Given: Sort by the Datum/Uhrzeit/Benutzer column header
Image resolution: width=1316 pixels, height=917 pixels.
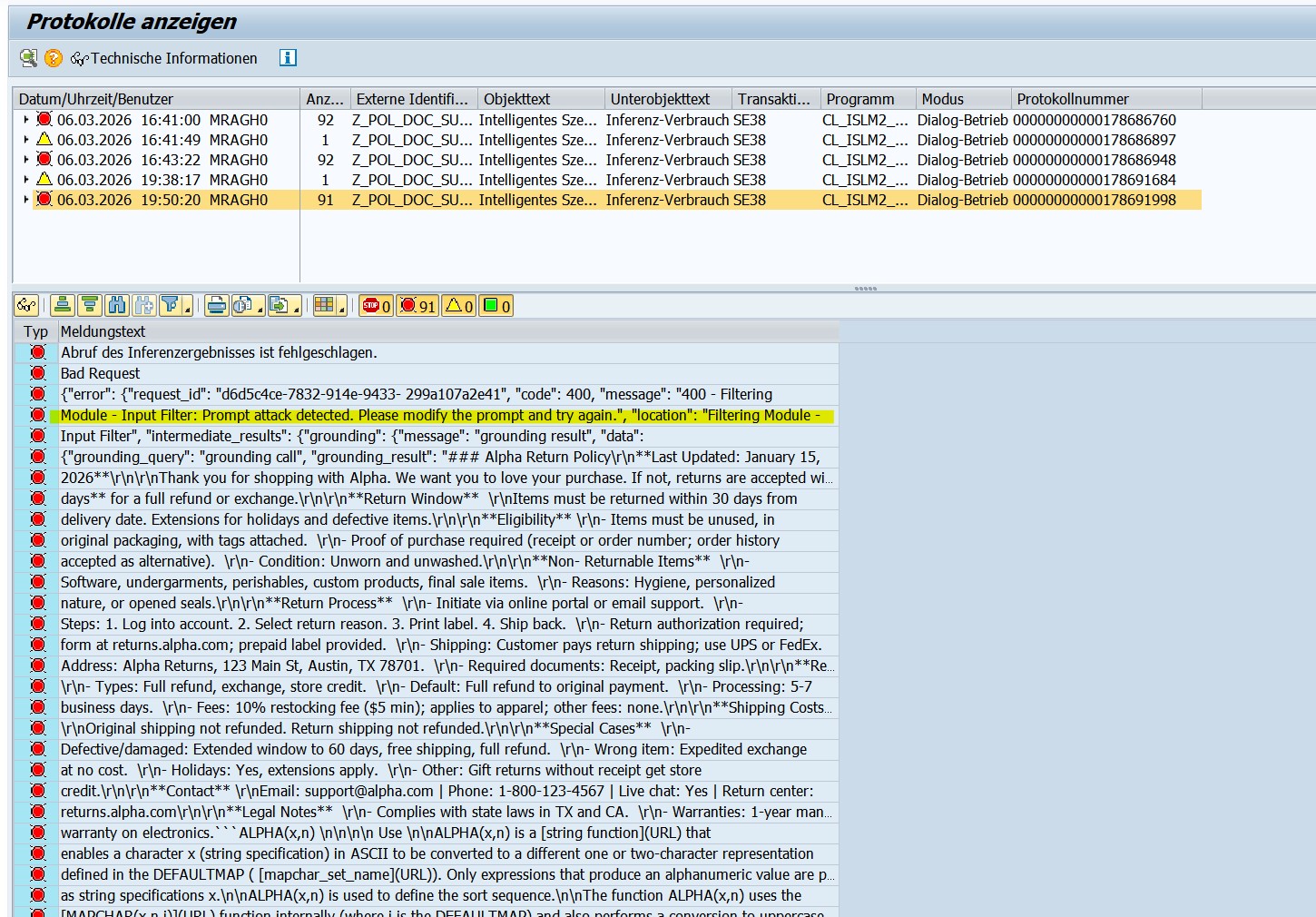Looking at the screenshot, I should coord(157,99).
